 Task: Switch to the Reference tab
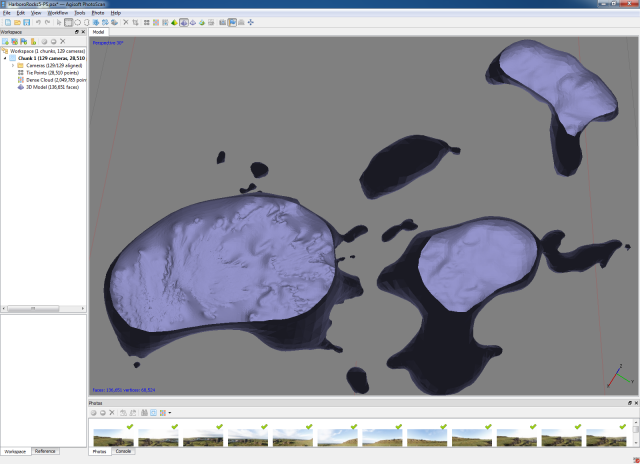coord(45,451)
